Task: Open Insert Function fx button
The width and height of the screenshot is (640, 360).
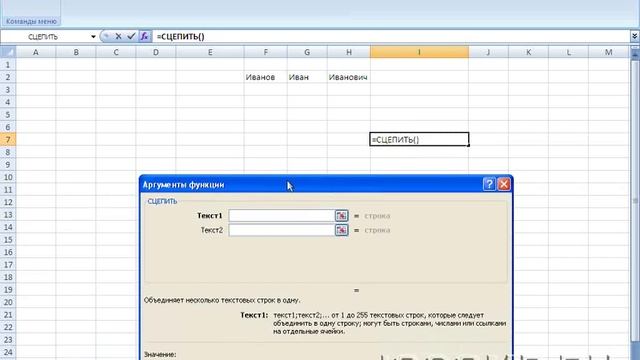Action: point(144,36)
